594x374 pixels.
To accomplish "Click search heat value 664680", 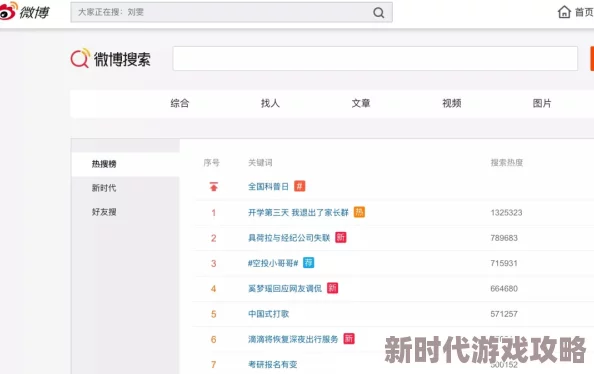I will pyautogui.click(x=504, y=288).
